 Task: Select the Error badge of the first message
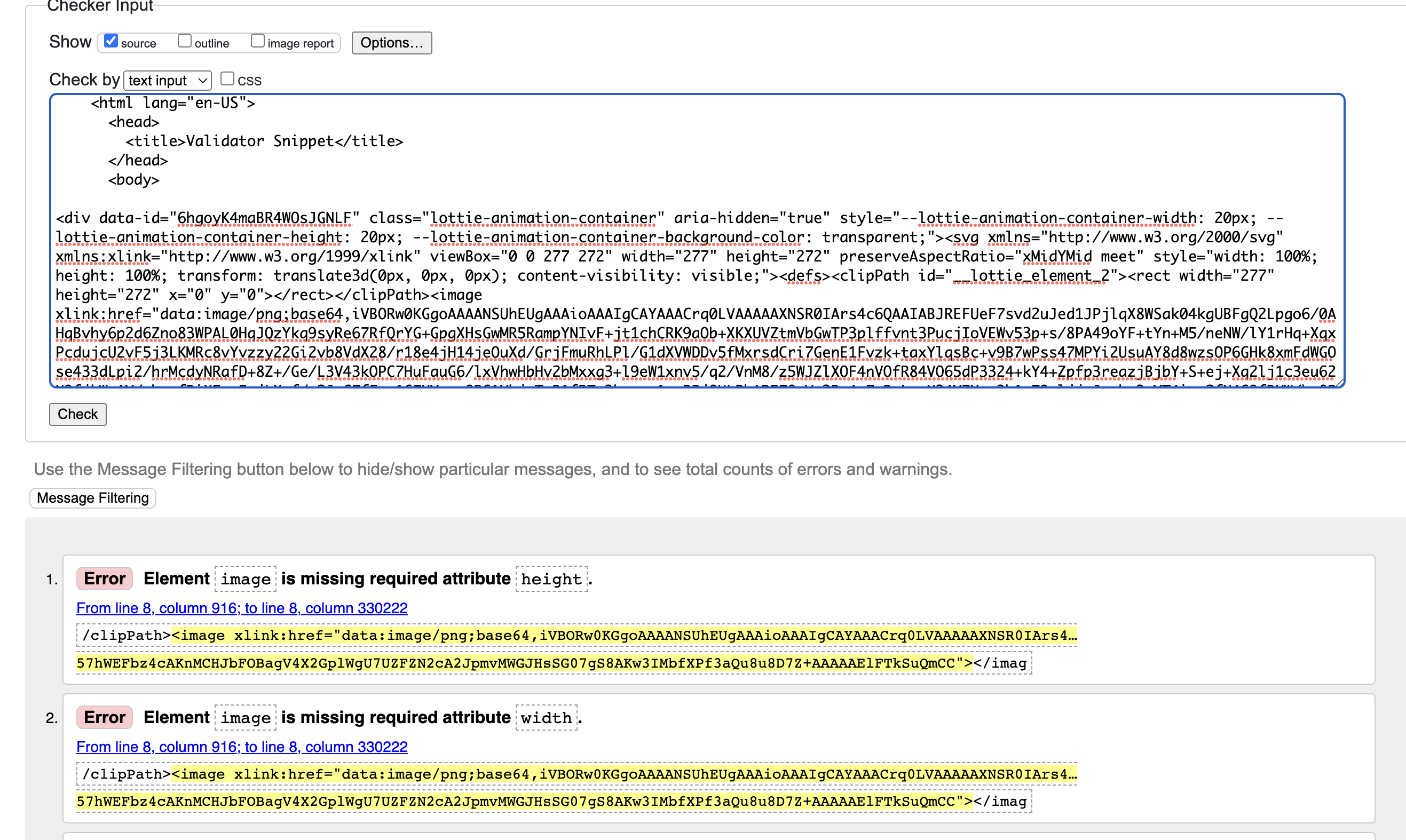tap(104, 578)
